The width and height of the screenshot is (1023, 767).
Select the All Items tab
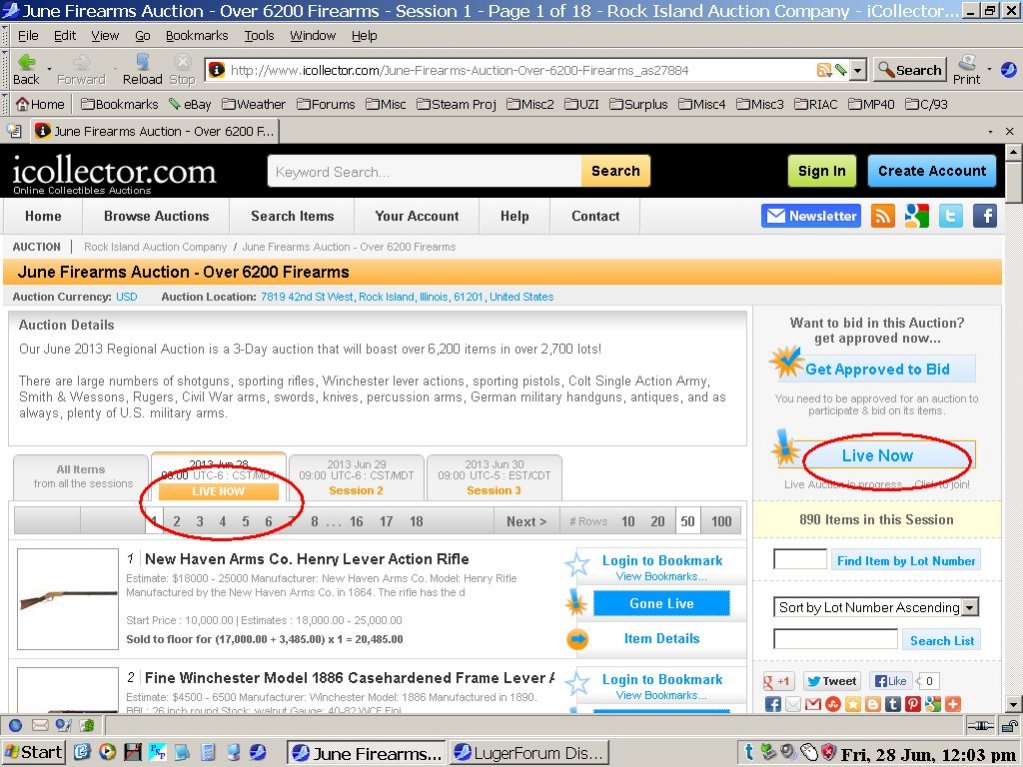tap(81, 477)
